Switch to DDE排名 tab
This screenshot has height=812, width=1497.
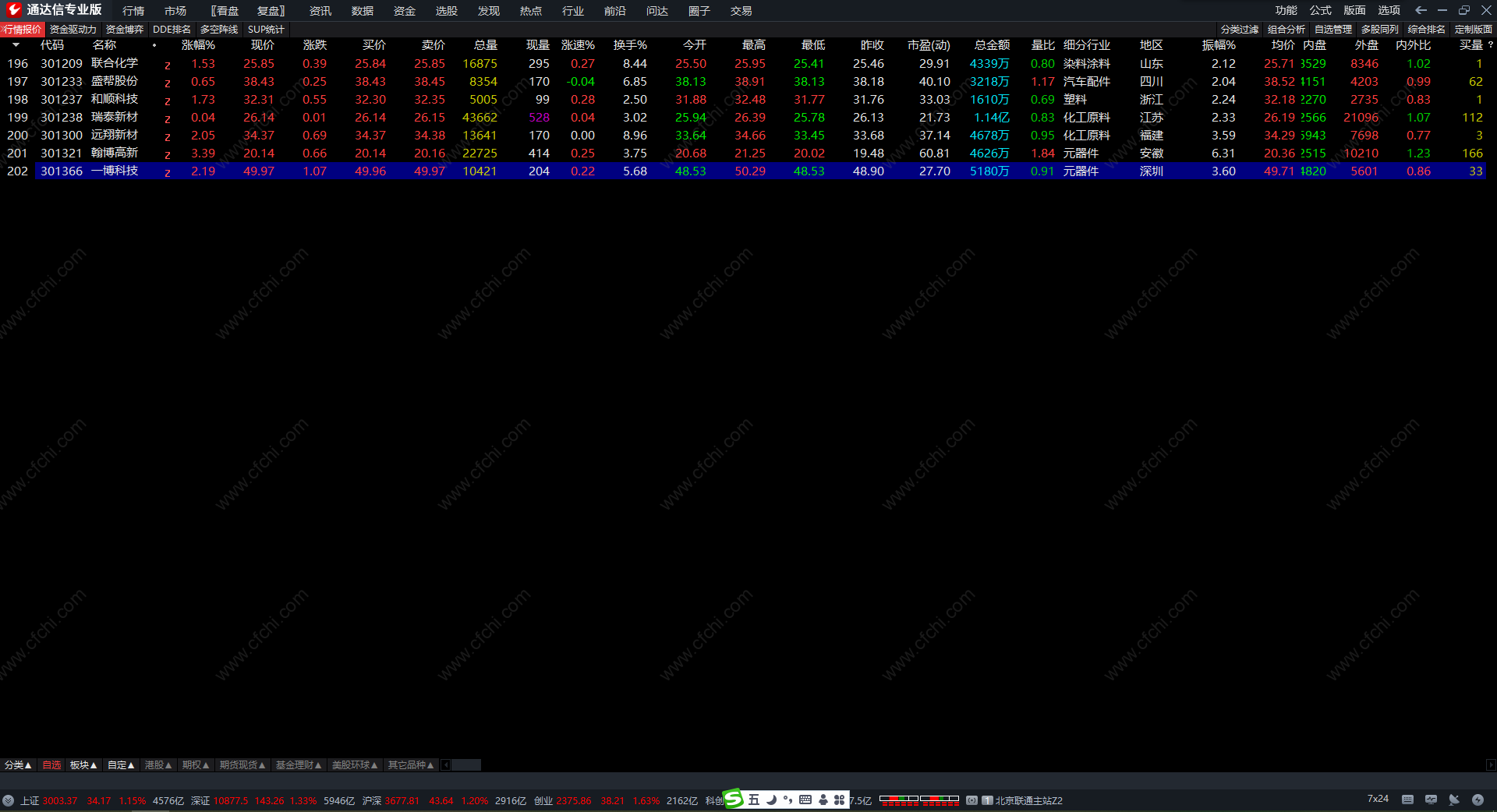click(x=172, y=30)
